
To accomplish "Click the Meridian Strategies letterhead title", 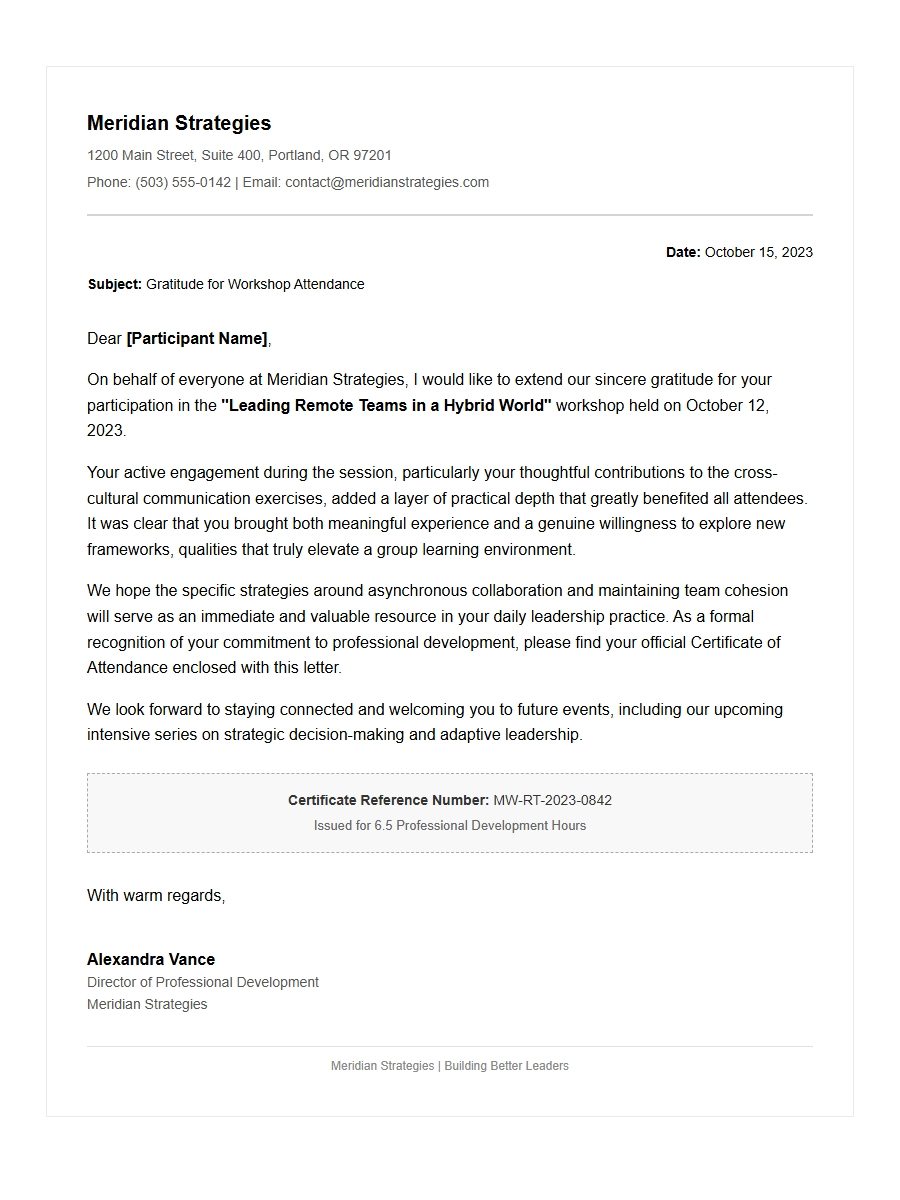I will [179, 123].
